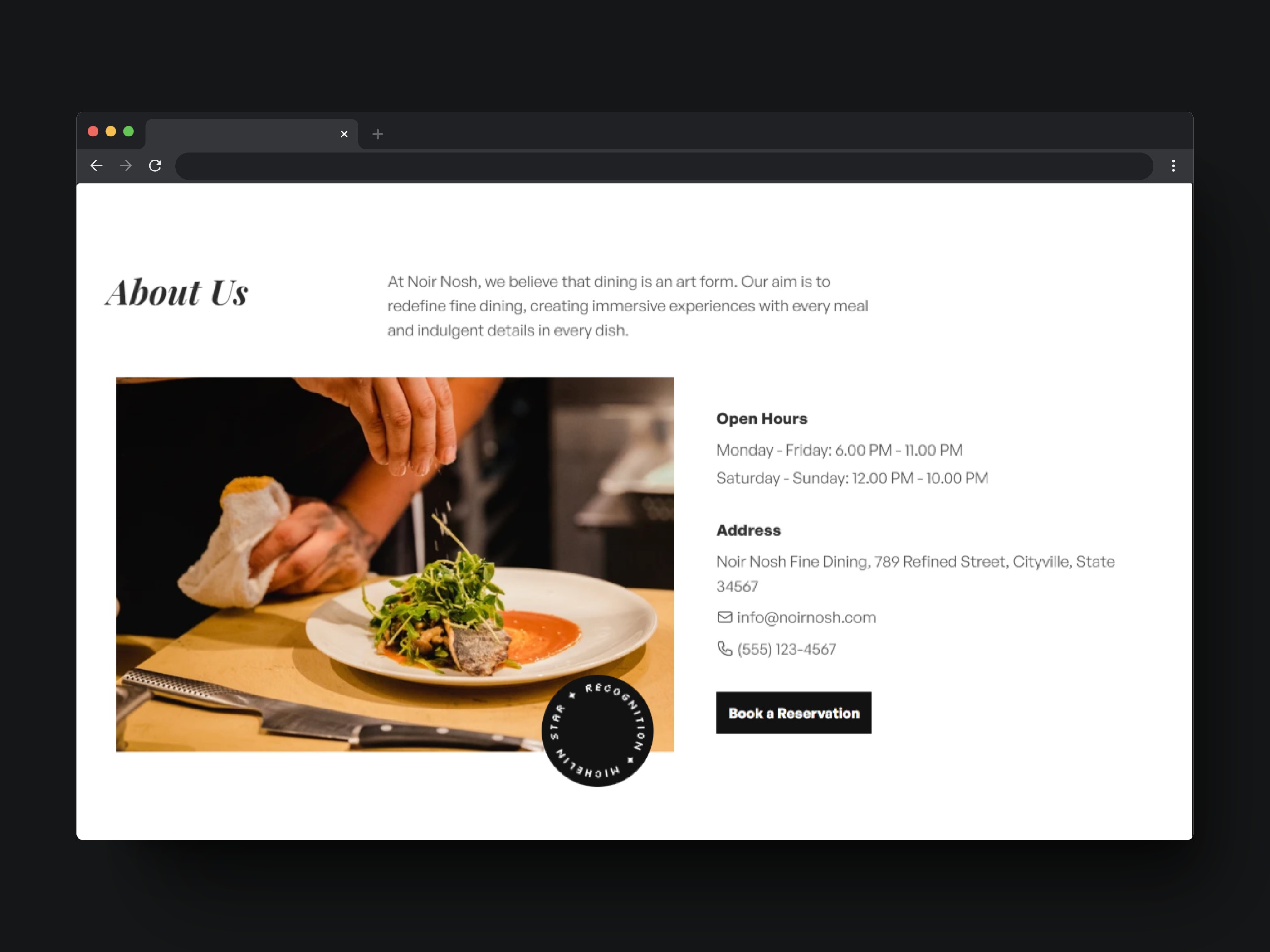1270x952 pixels.
Task: Click the Book a Reservation button
Action: [x=793, y=712]
